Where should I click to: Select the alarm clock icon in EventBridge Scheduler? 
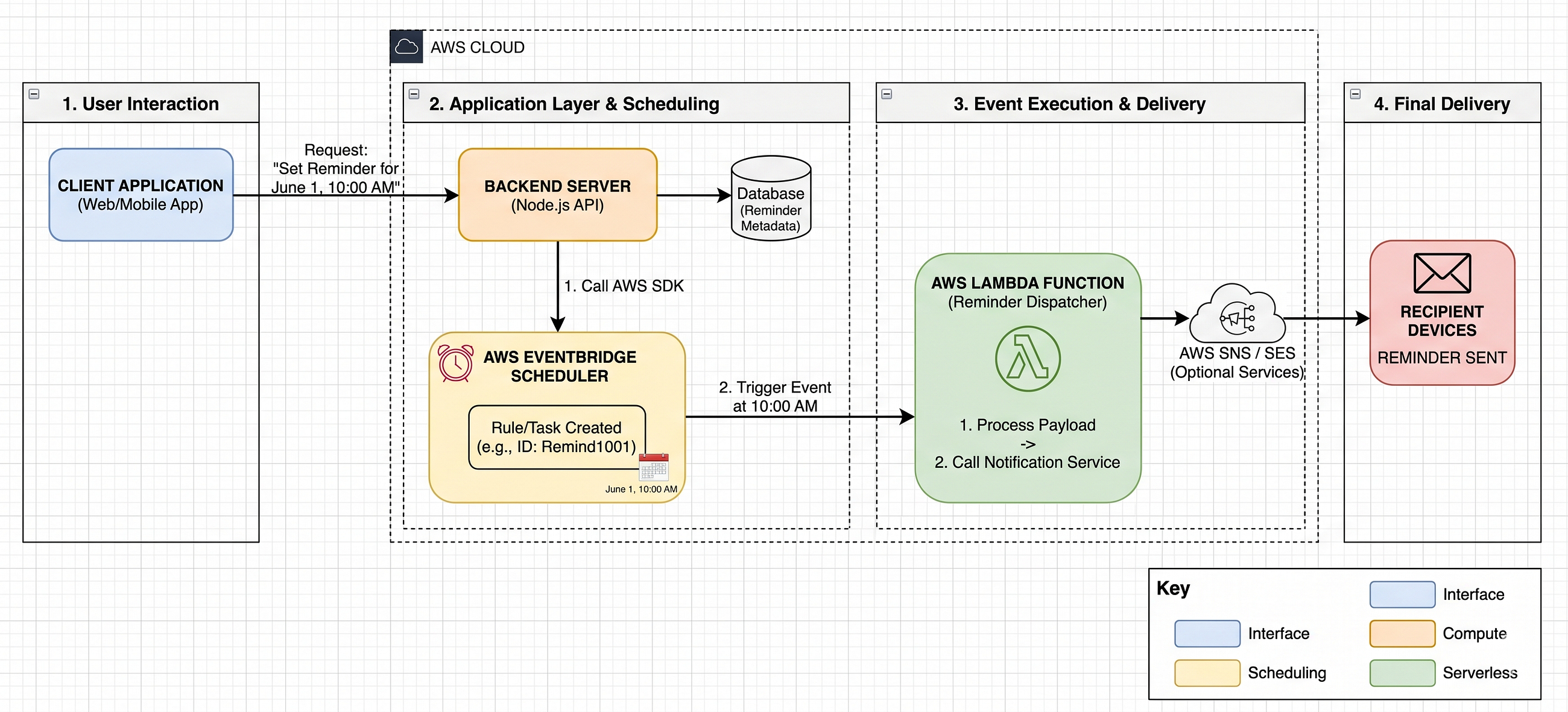(x=455, y=364)
